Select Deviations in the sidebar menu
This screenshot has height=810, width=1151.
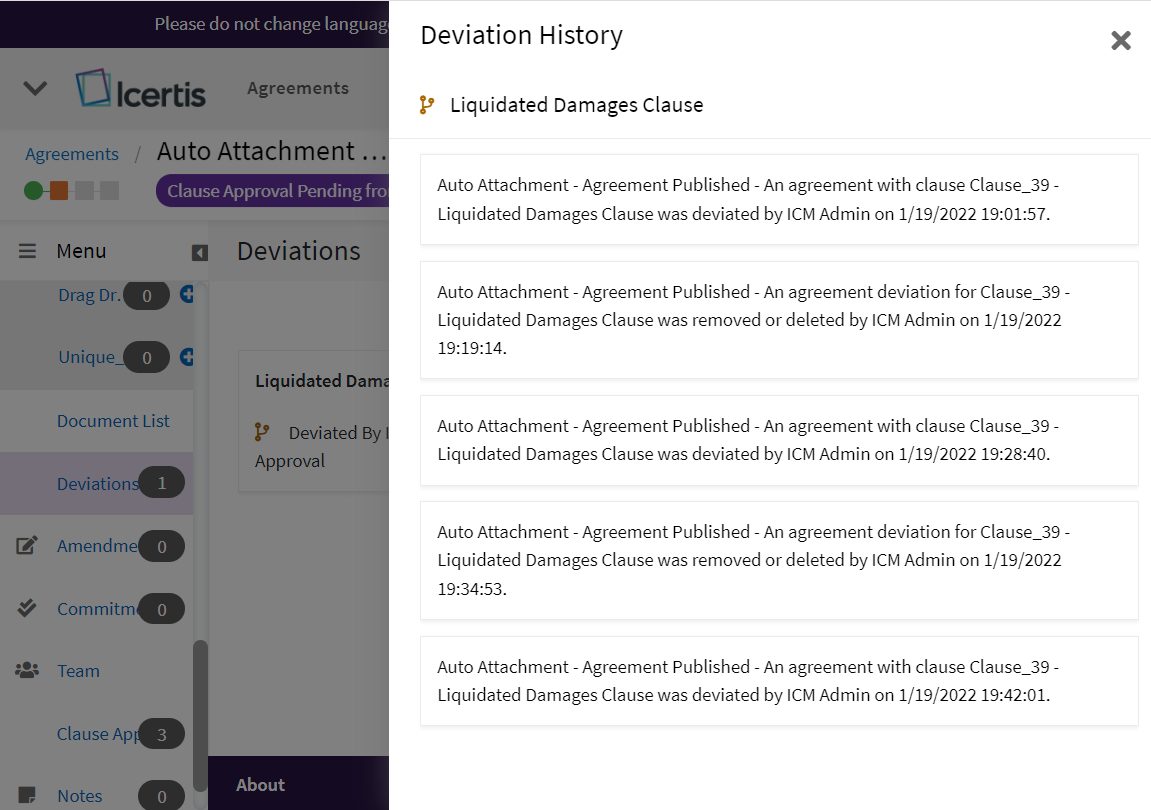pos(97,484)
